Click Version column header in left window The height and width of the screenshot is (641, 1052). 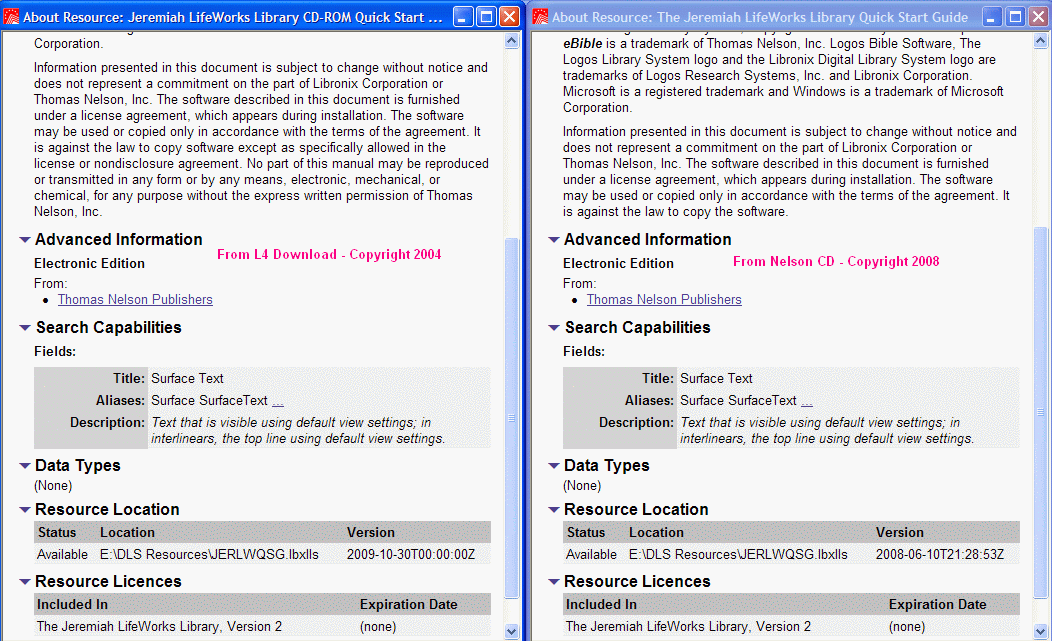[x=370, y=532]
